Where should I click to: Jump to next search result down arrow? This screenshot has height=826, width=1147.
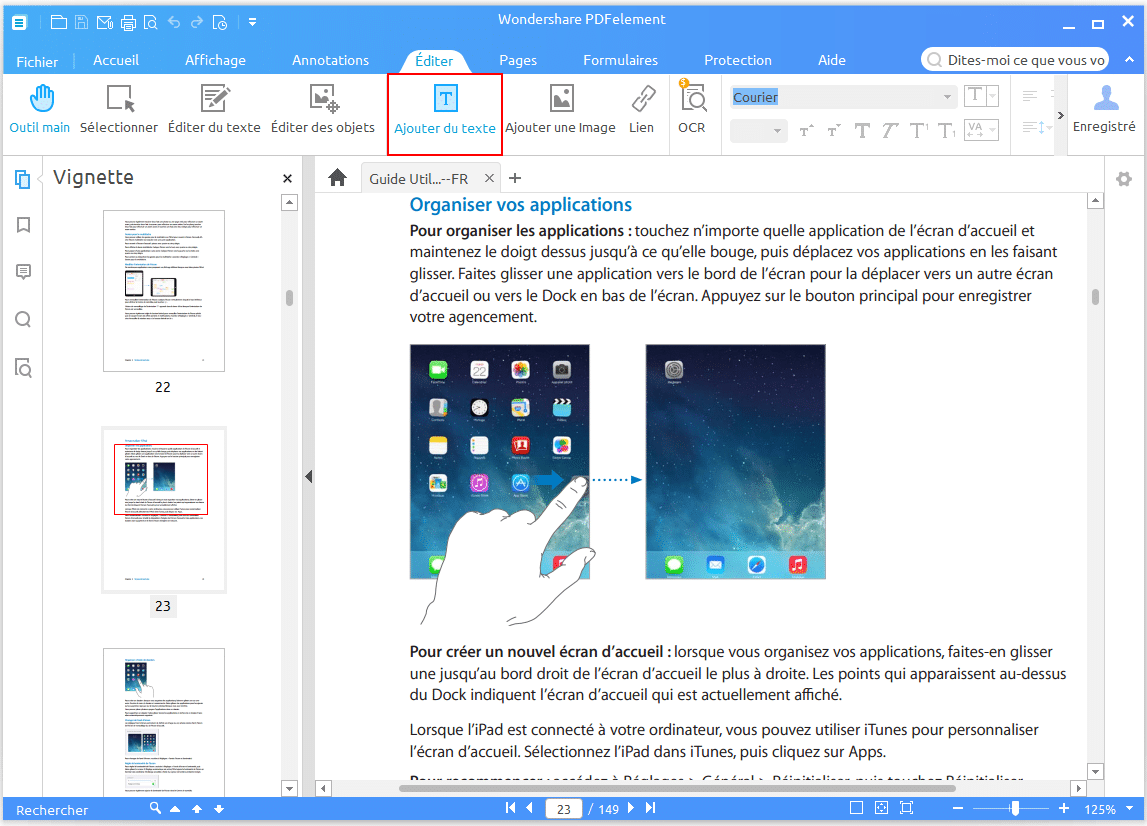(219, 808)
